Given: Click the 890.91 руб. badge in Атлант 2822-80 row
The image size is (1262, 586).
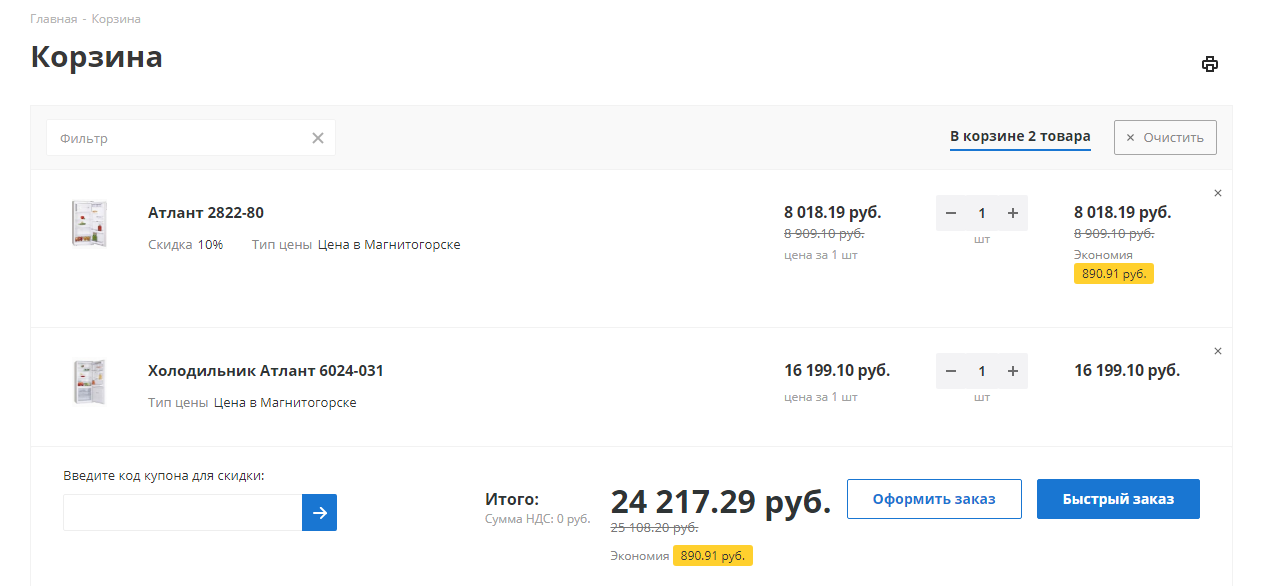Looking at the screenshot, I should pyautogui.click(x=1114, y=274).
